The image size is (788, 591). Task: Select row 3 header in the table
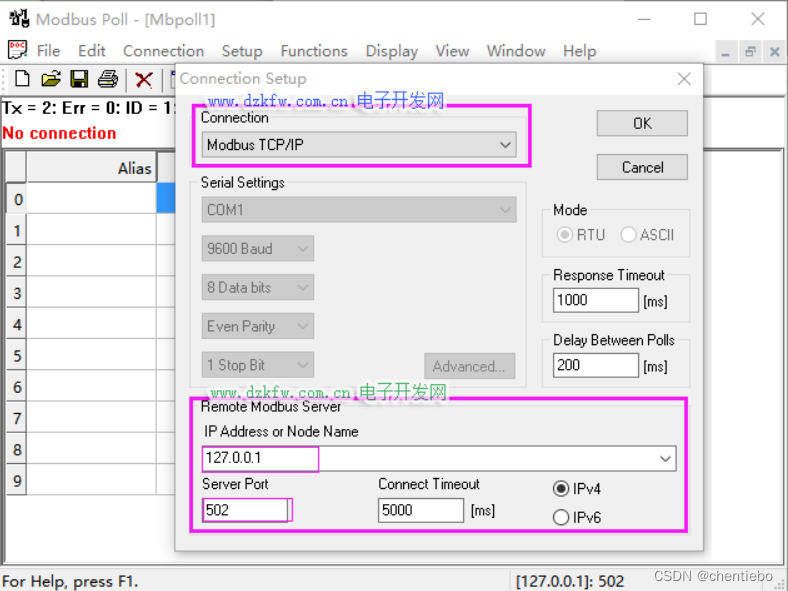click(16, 293)
